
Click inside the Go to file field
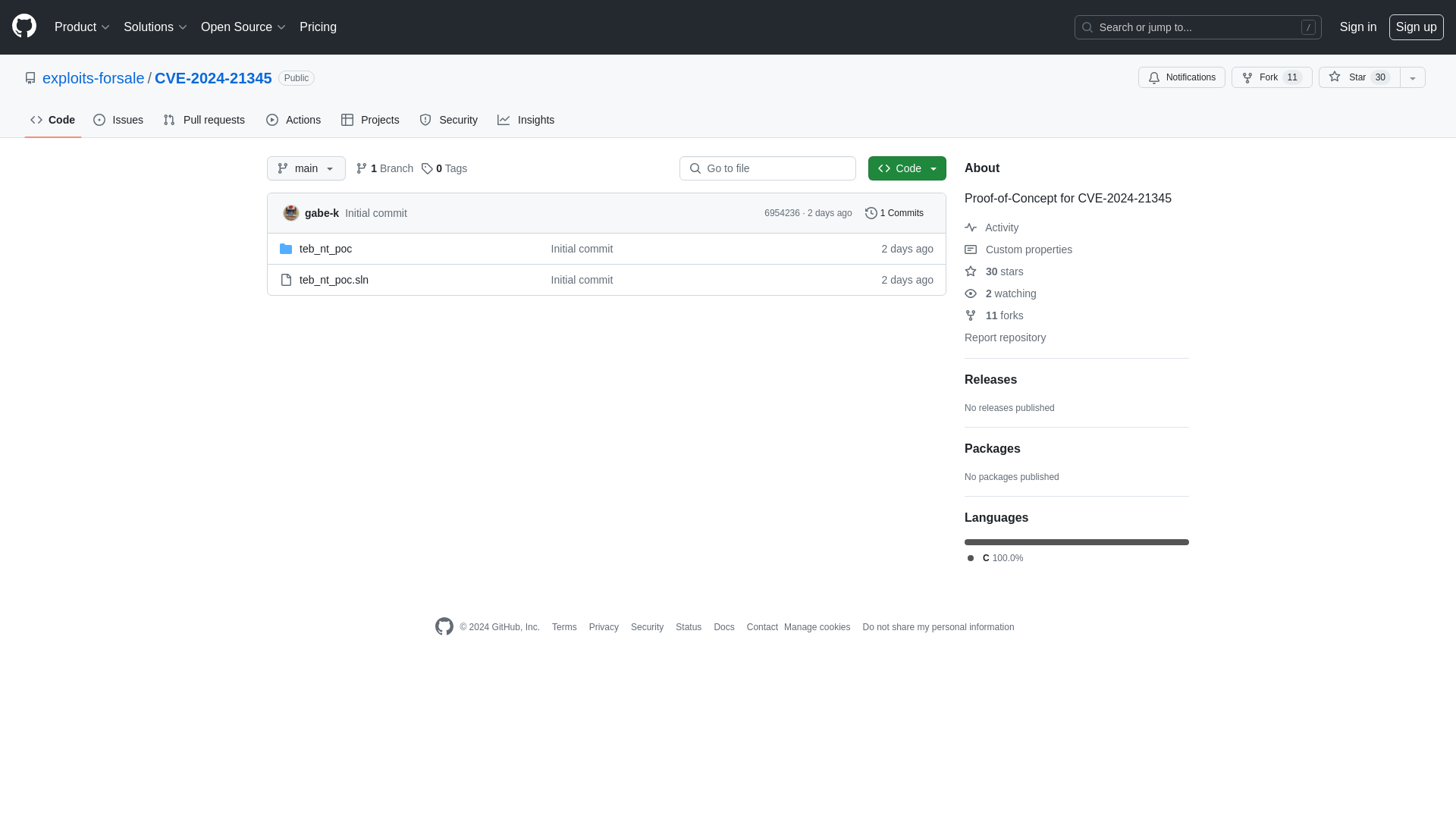point(767,168)
